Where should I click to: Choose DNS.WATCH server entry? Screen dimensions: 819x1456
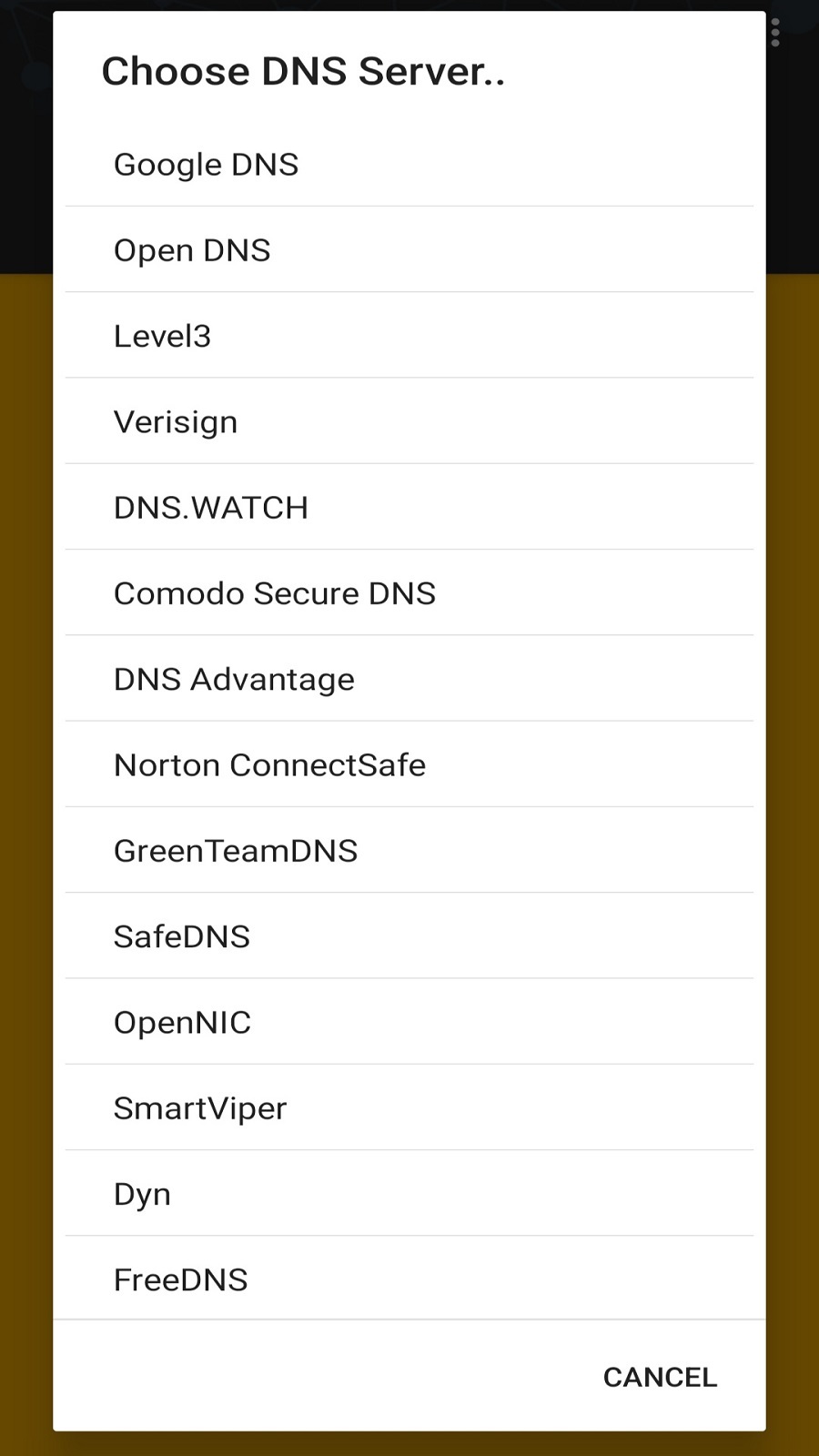coord(409,507)
